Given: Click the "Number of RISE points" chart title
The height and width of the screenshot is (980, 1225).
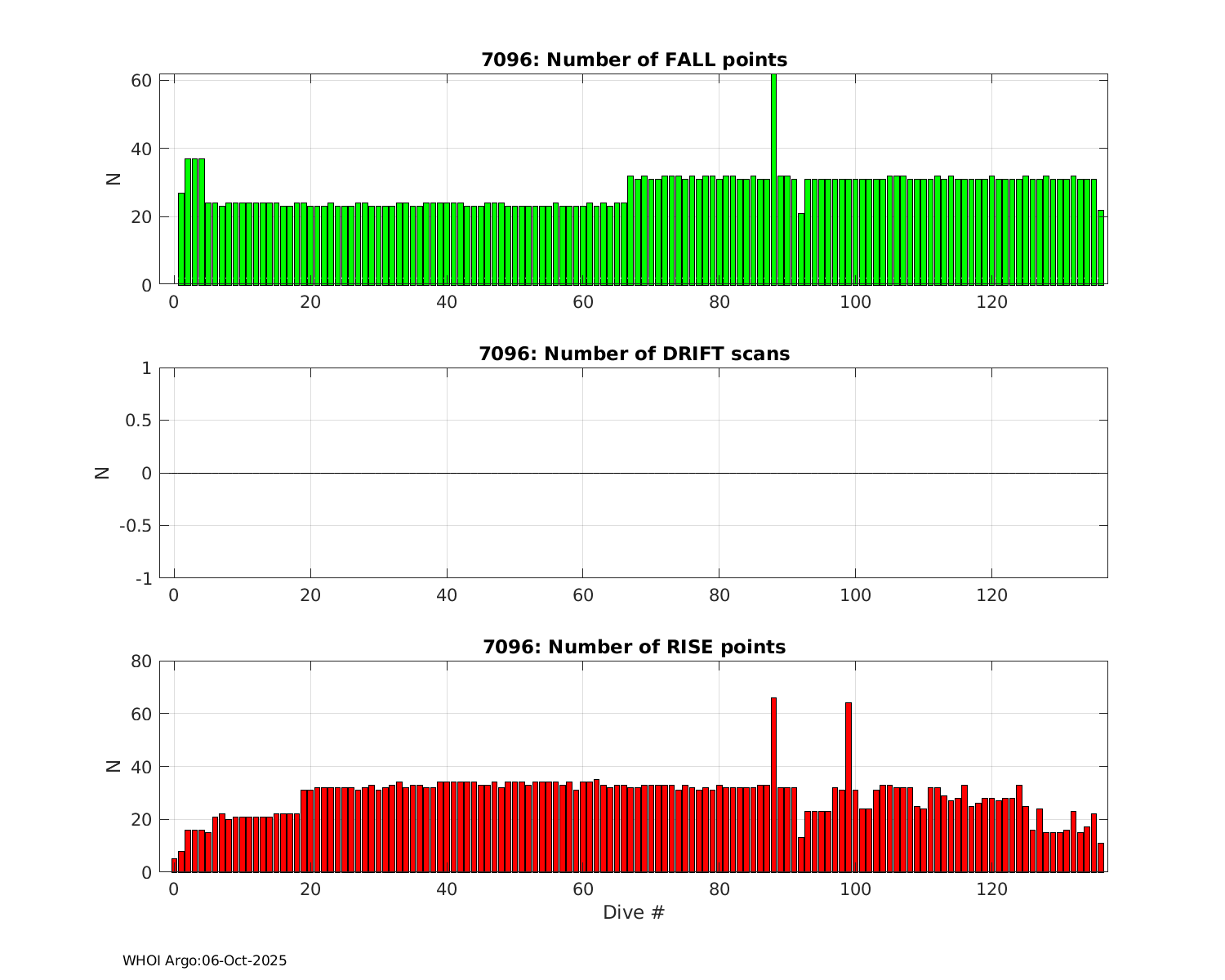Looking at the screenshot, I should tap(634, 647).
